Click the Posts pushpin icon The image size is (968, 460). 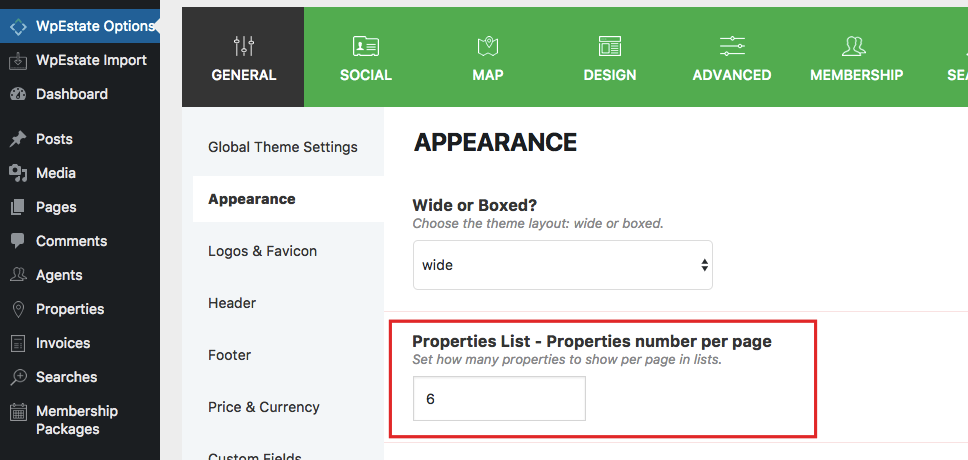pyautogui.click(x=19, y=140)
